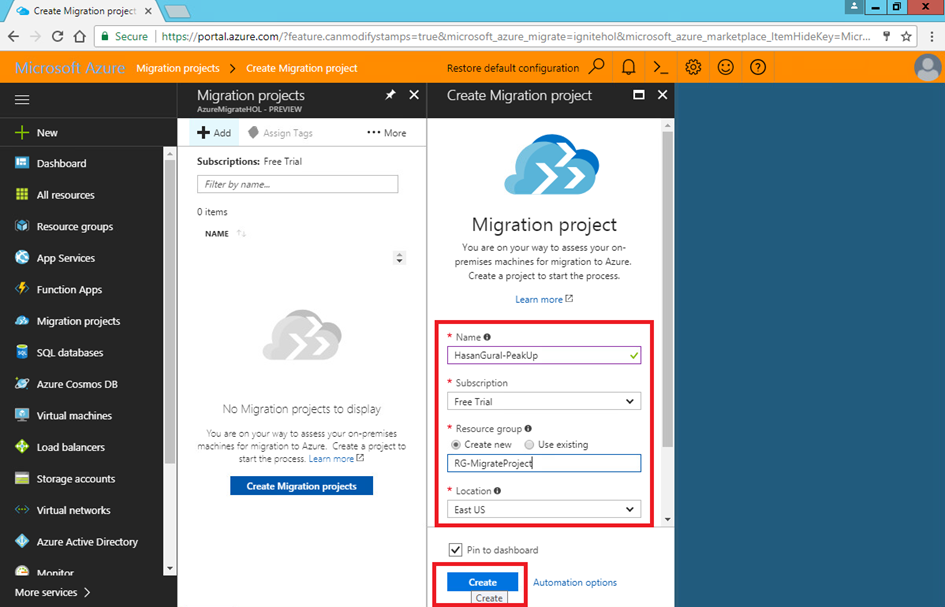Screen dimensions: 945x607
Task: Select the Create Migration project browser tab
Action: tap(84, 11)
